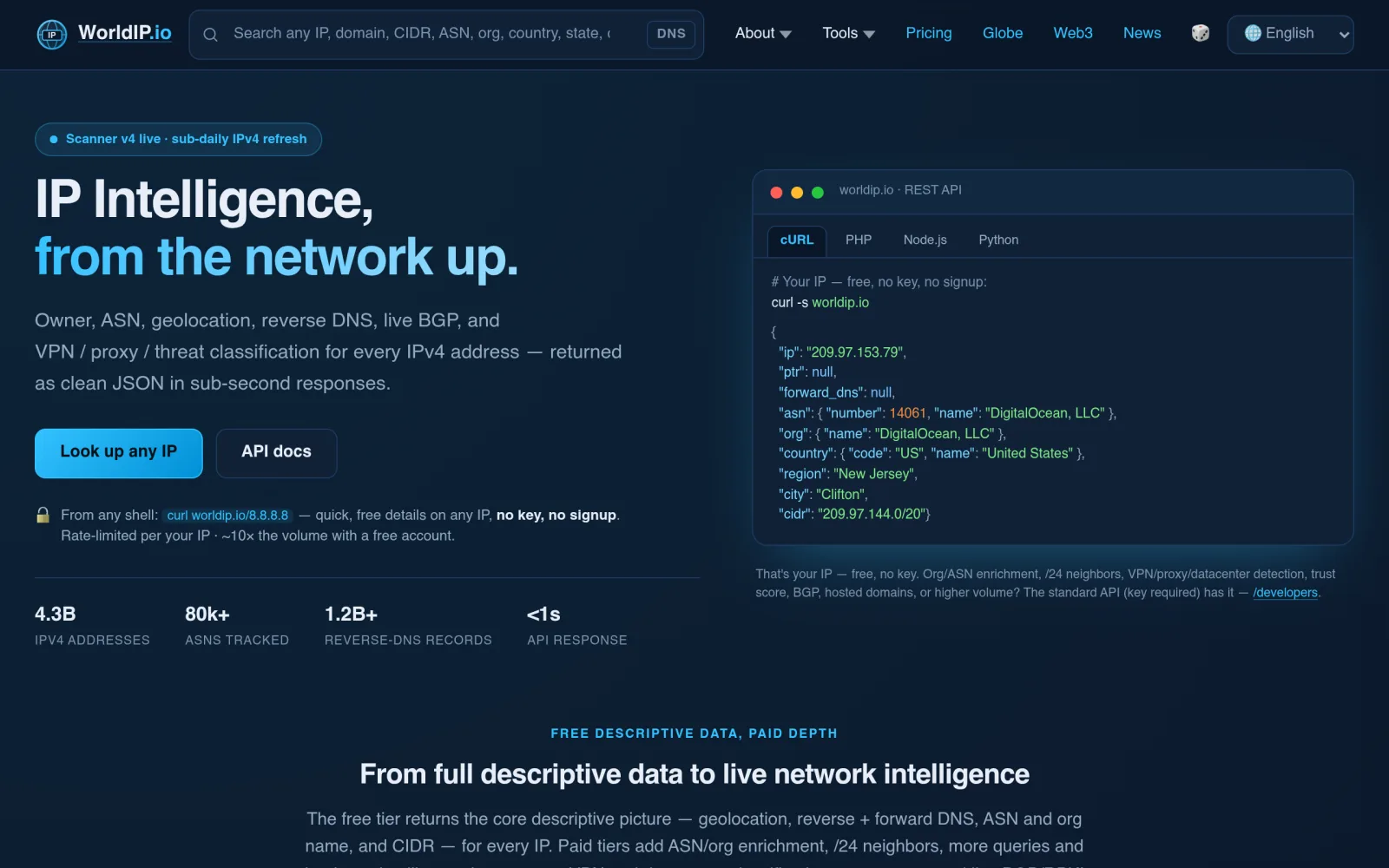This screenshot has width=1389, height=868.
Task: Click the 4.3B IPv4 addresses stat
Action: point(92,626)
